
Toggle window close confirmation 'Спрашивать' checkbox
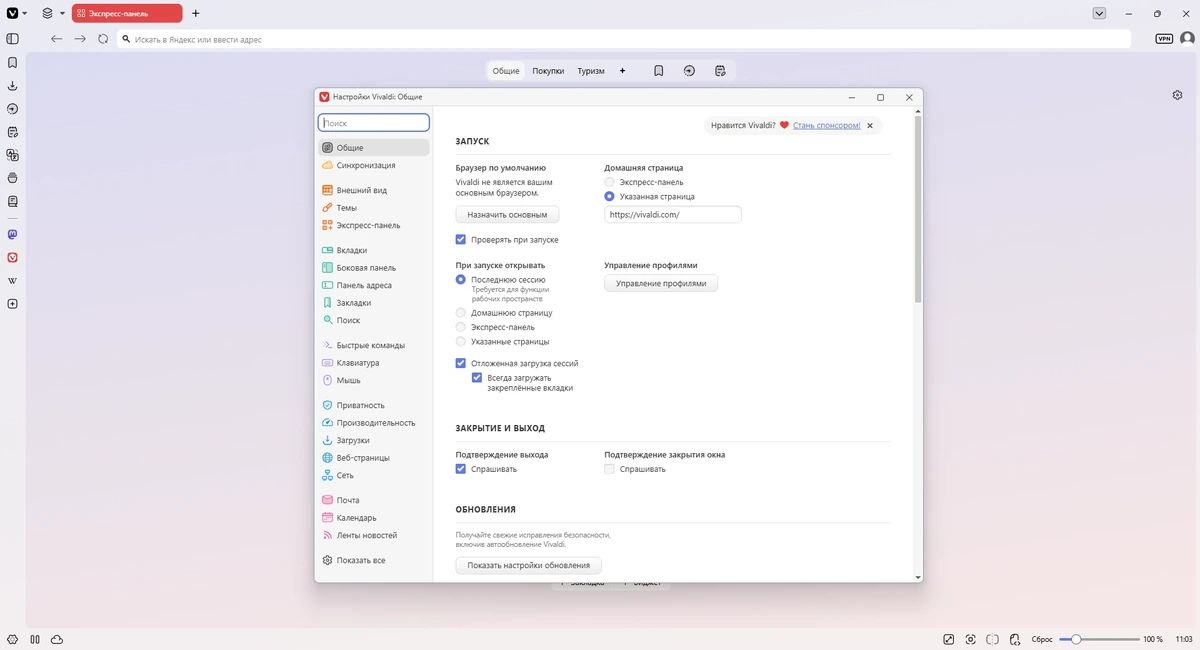[610, 469]
